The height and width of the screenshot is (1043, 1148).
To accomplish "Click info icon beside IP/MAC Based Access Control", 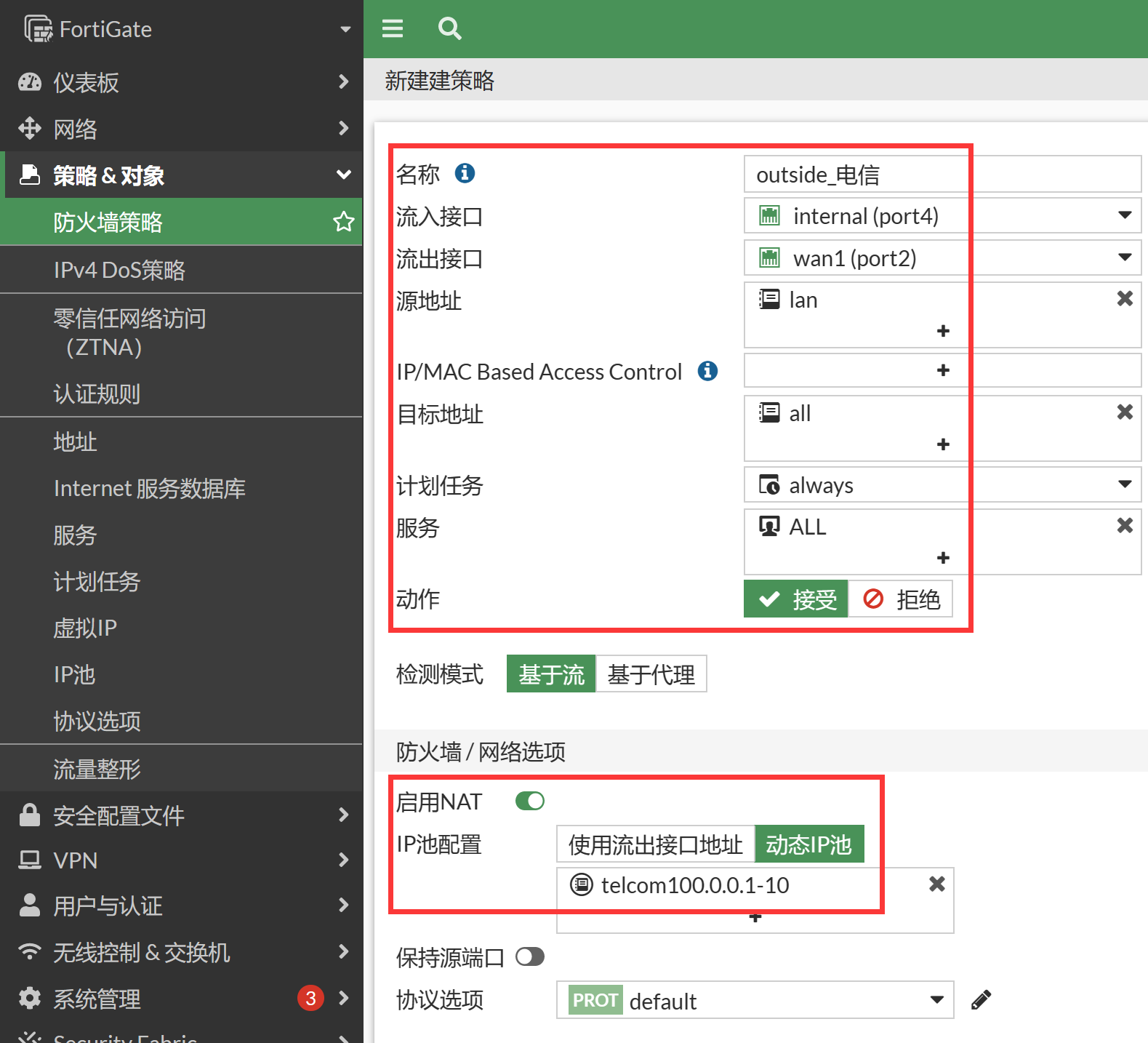I will coord(707,371).
